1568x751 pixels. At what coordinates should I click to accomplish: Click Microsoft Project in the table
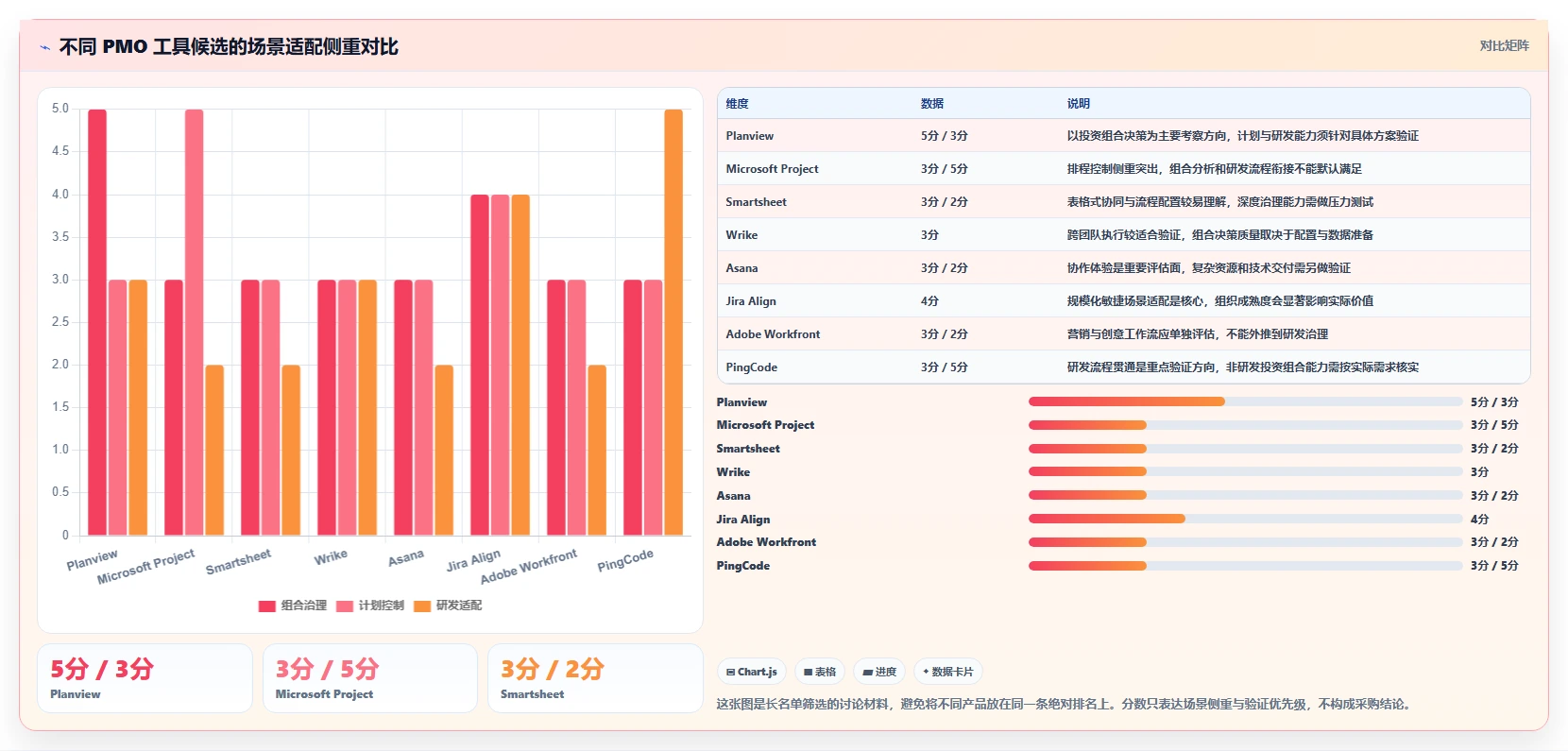[x=772, y=169]
